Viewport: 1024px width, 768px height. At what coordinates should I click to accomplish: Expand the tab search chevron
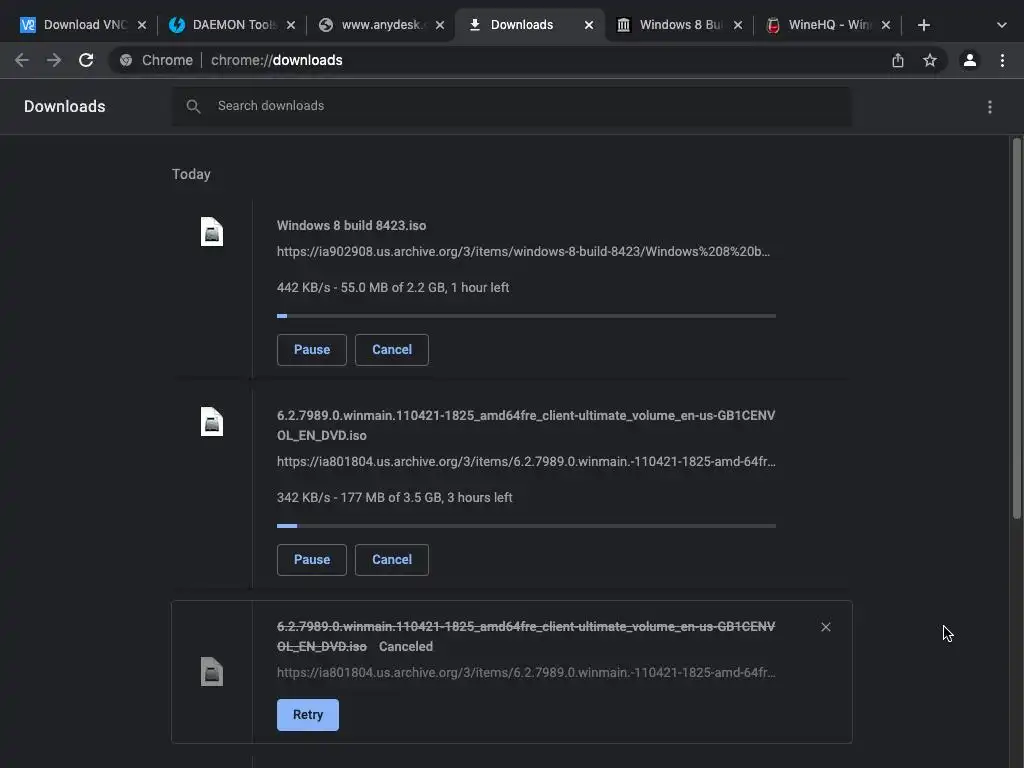1002,25
